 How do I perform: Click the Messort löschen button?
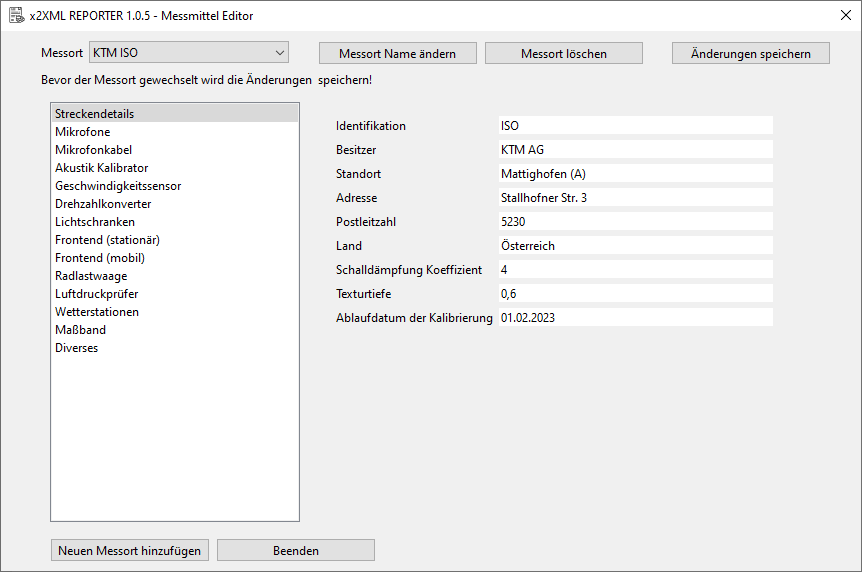(x=564, y=54)
